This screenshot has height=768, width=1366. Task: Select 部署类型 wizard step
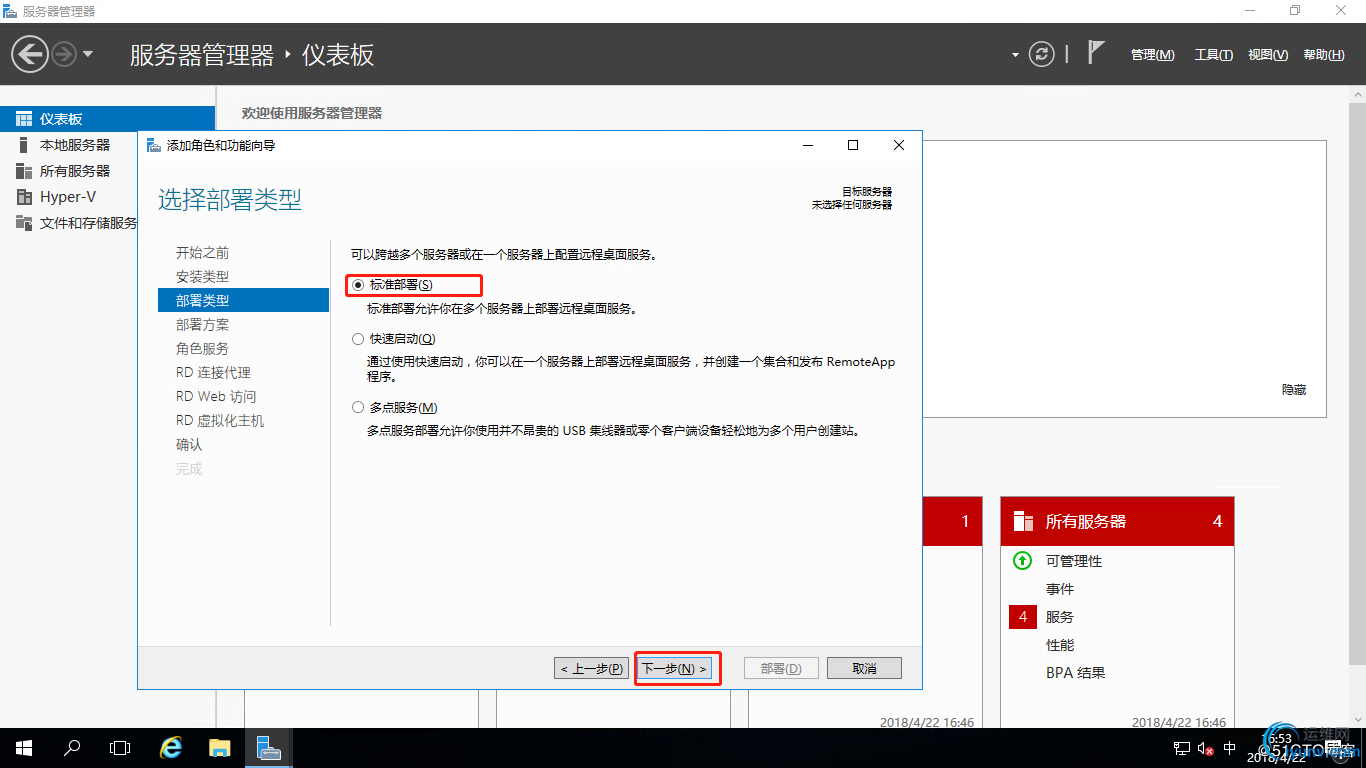click(243, 300)
